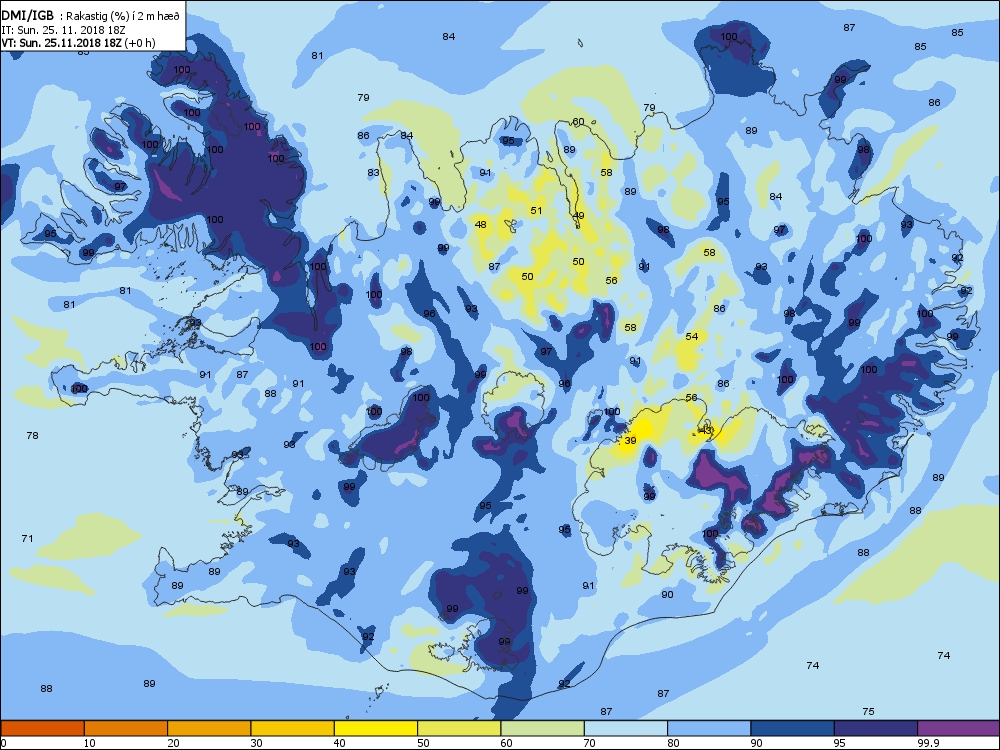1000x750 pixels.
Task: Click the indigo 95–99.9 legend swatch
Action: click(x=876, y=728)
